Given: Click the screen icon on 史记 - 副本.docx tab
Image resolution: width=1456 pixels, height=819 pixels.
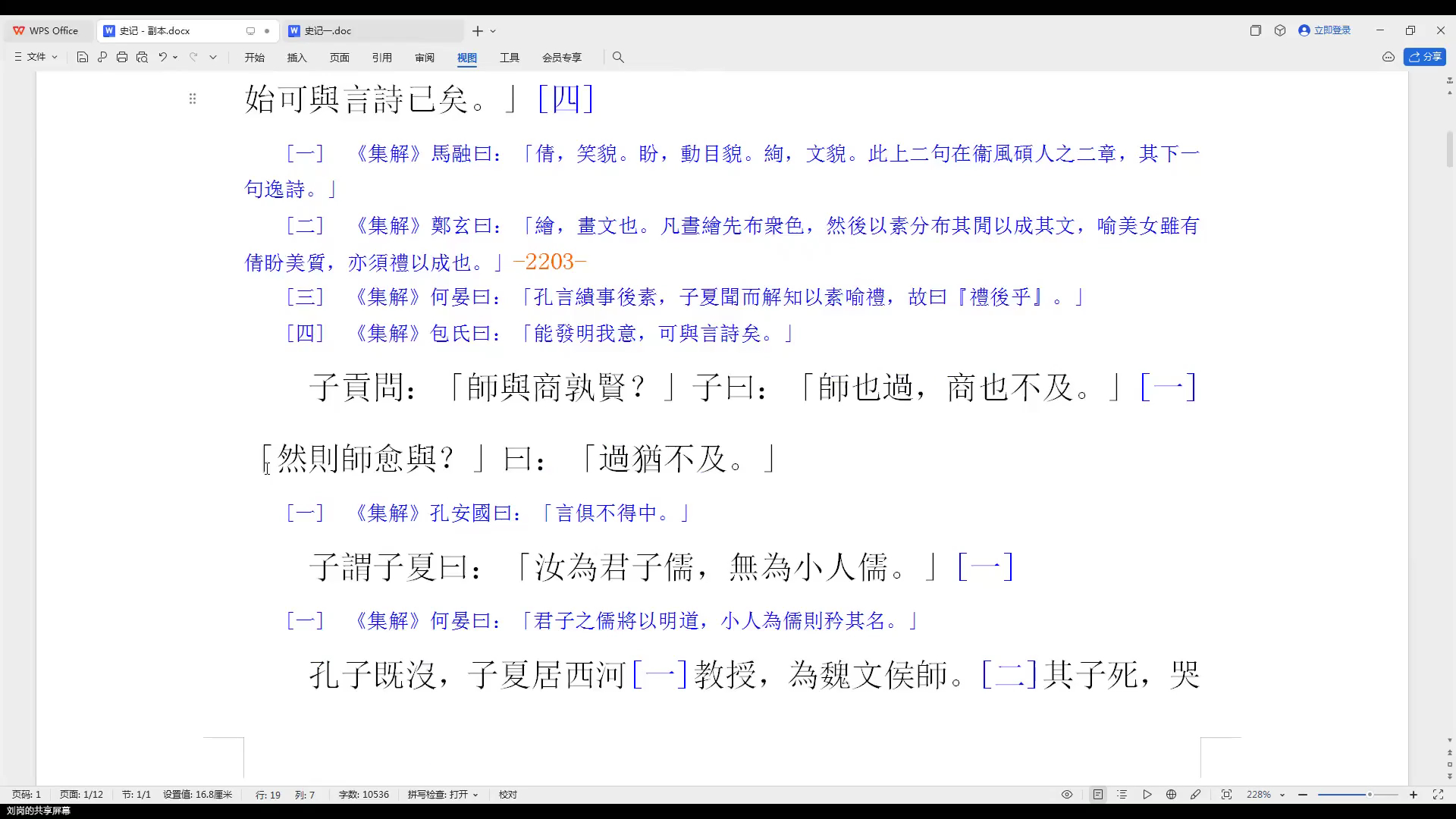Looking at the screenshot, I should point(250,31).
